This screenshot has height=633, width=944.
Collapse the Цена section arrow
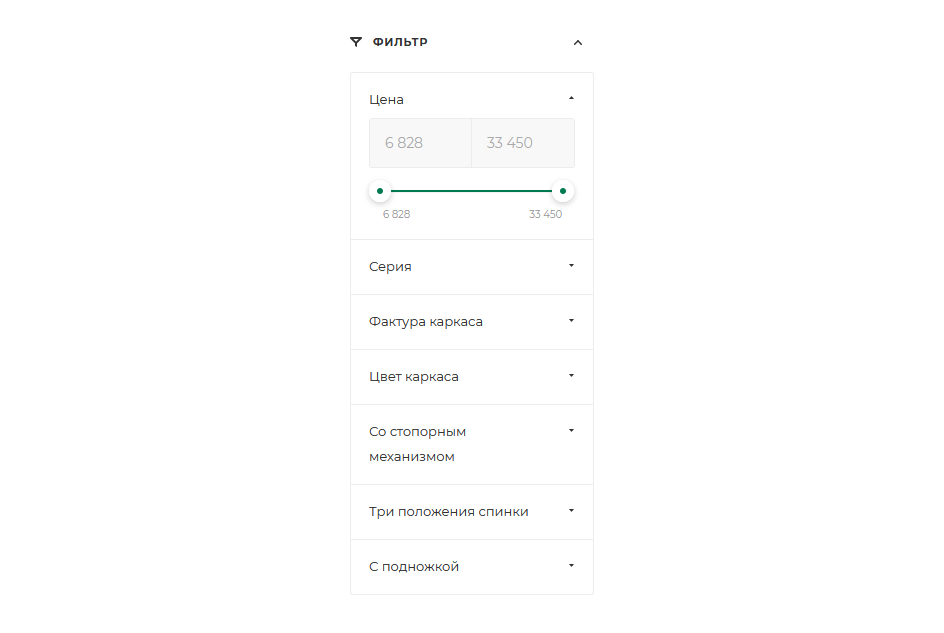click(571, 98)
